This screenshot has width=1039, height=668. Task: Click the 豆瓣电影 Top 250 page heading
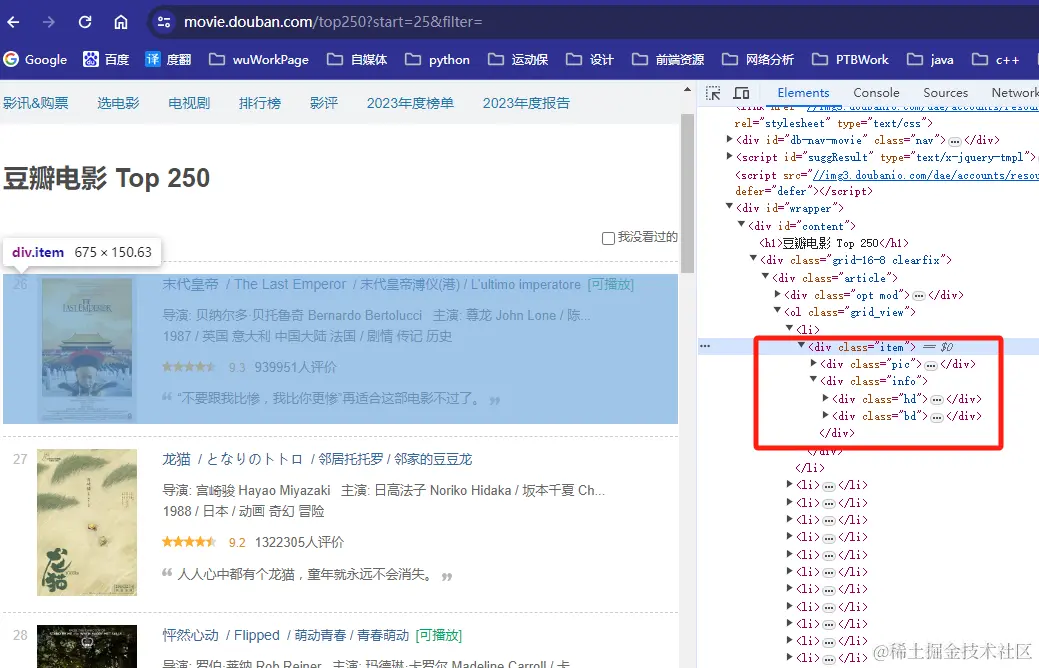[107, 178]
